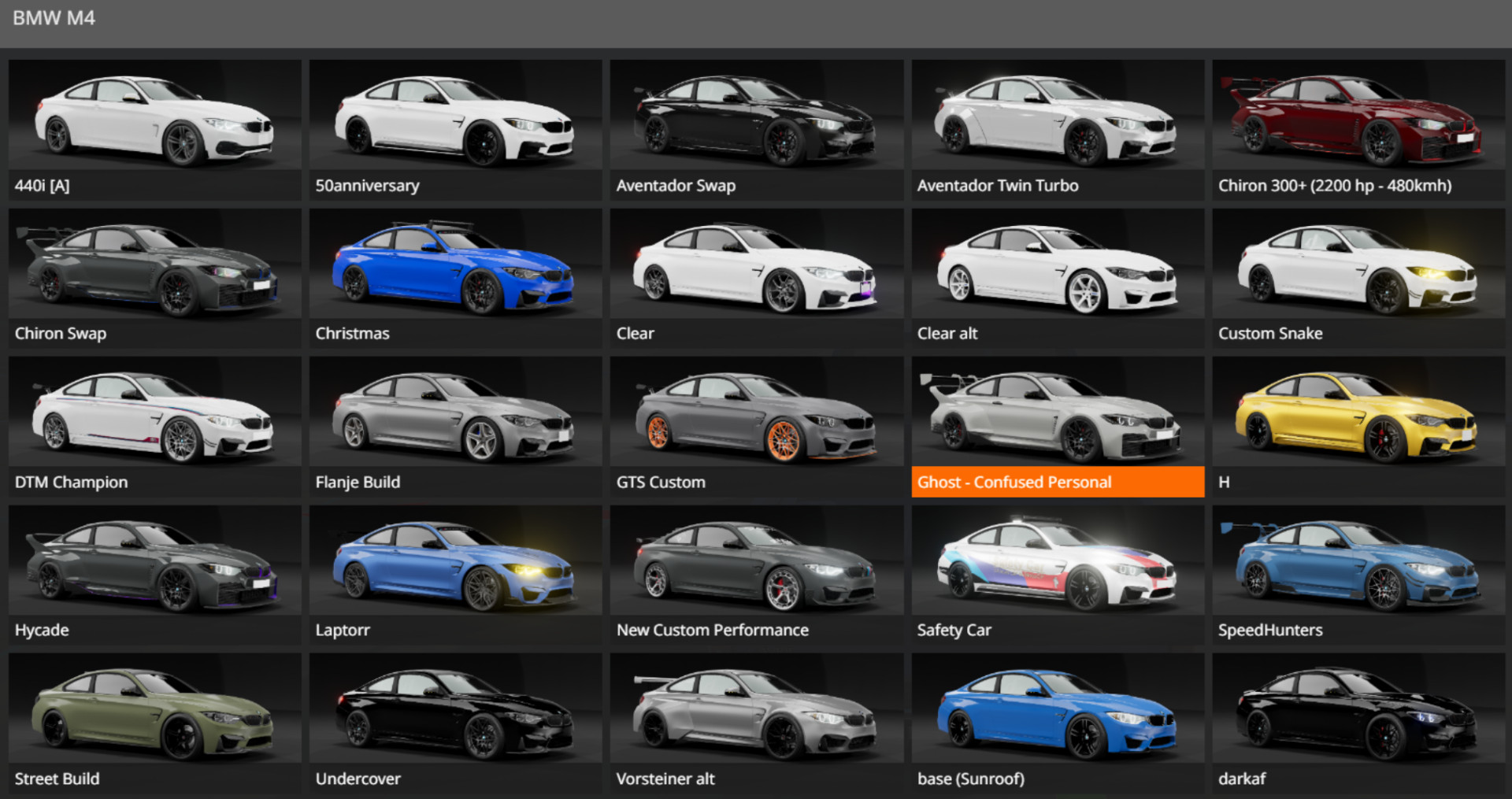The width and height of the screenshot is (1512, 799).
Task: Select the black darkaf configuration
Action: pos(1358,723)
